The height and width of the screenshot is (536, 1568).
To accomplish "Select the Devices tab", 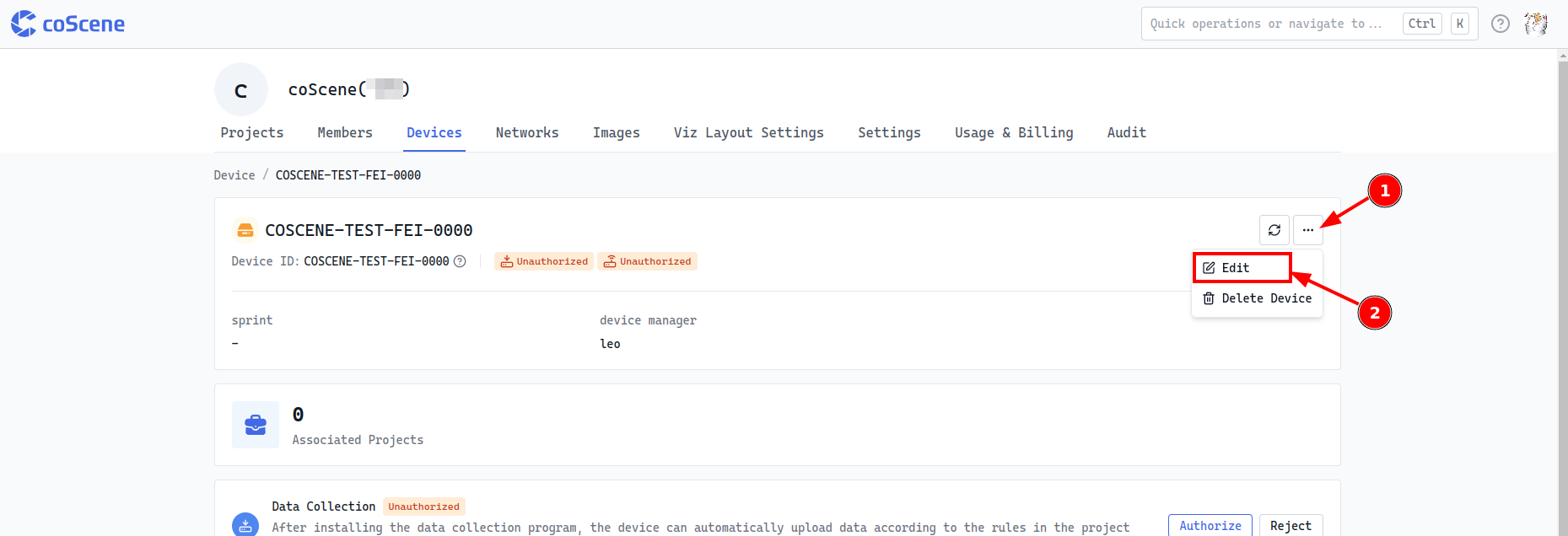I will 434,132.
